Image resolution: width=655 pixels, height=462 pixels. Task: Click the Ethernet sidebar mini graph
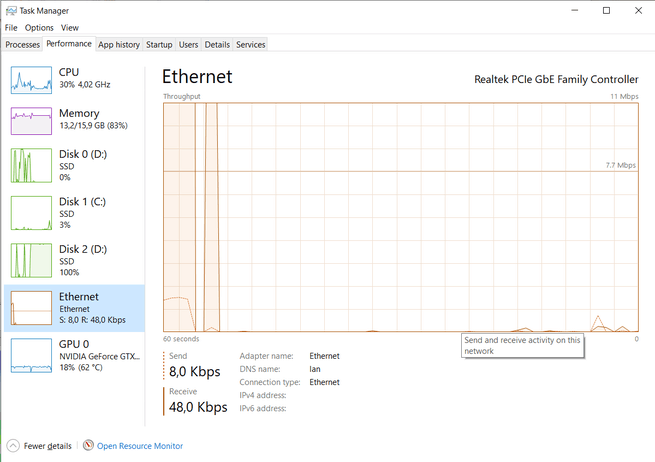[x=31, y=308]
